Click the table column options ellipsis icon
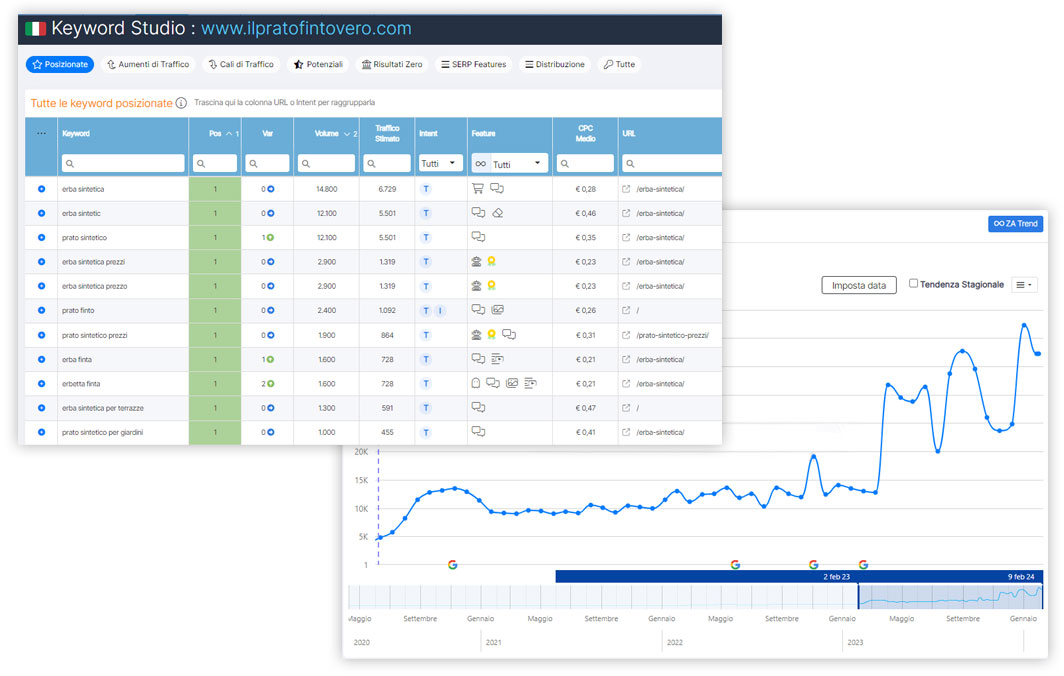1064x676 pixels. pos(41,133)
